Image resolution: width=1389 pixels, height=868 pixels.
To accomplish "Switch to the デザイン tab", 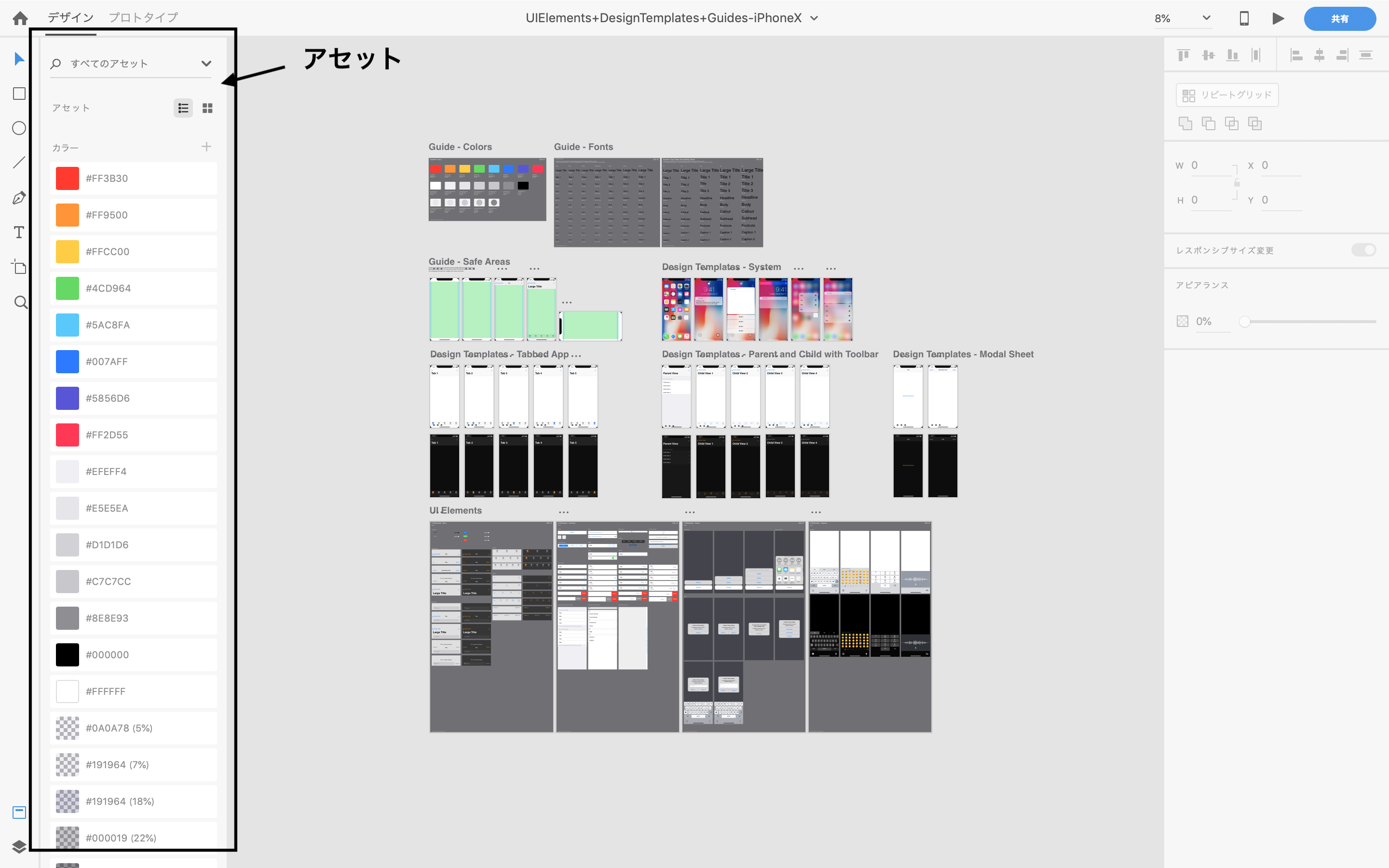I will coord(69,17).
